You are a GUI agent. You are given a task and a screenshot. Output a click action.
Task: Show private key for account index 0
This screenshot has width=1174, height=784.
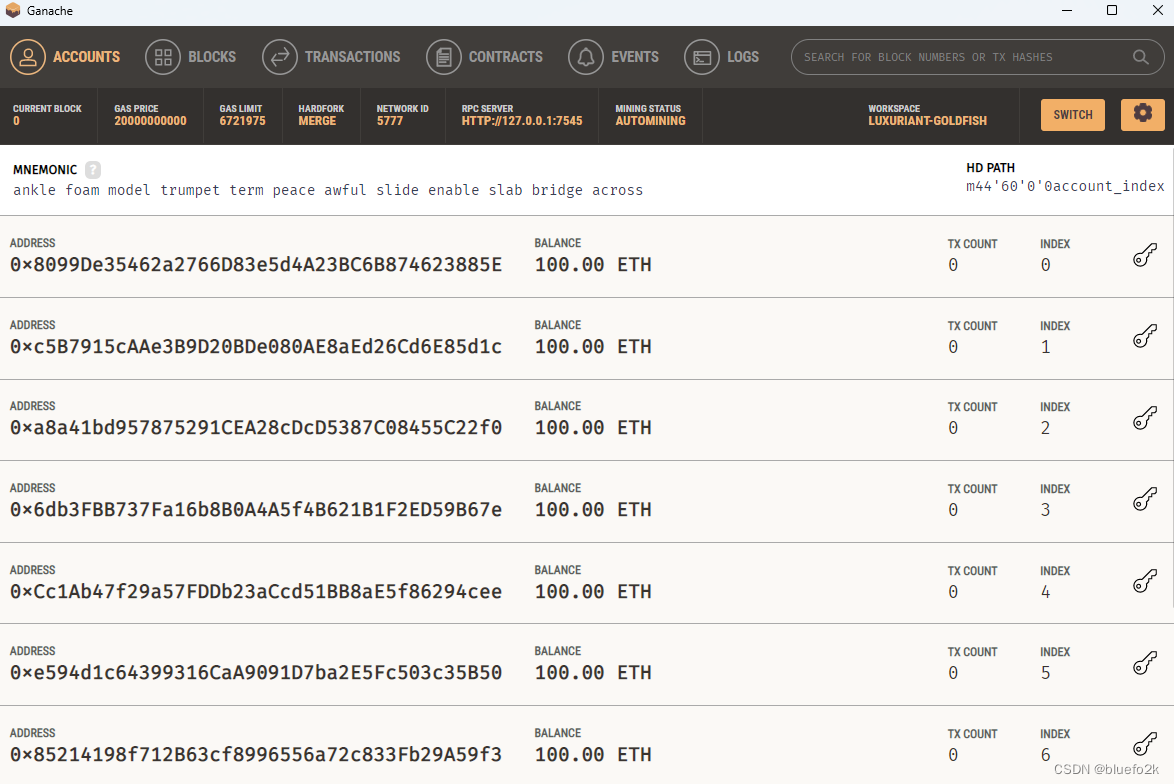(x=1145, y=255)
